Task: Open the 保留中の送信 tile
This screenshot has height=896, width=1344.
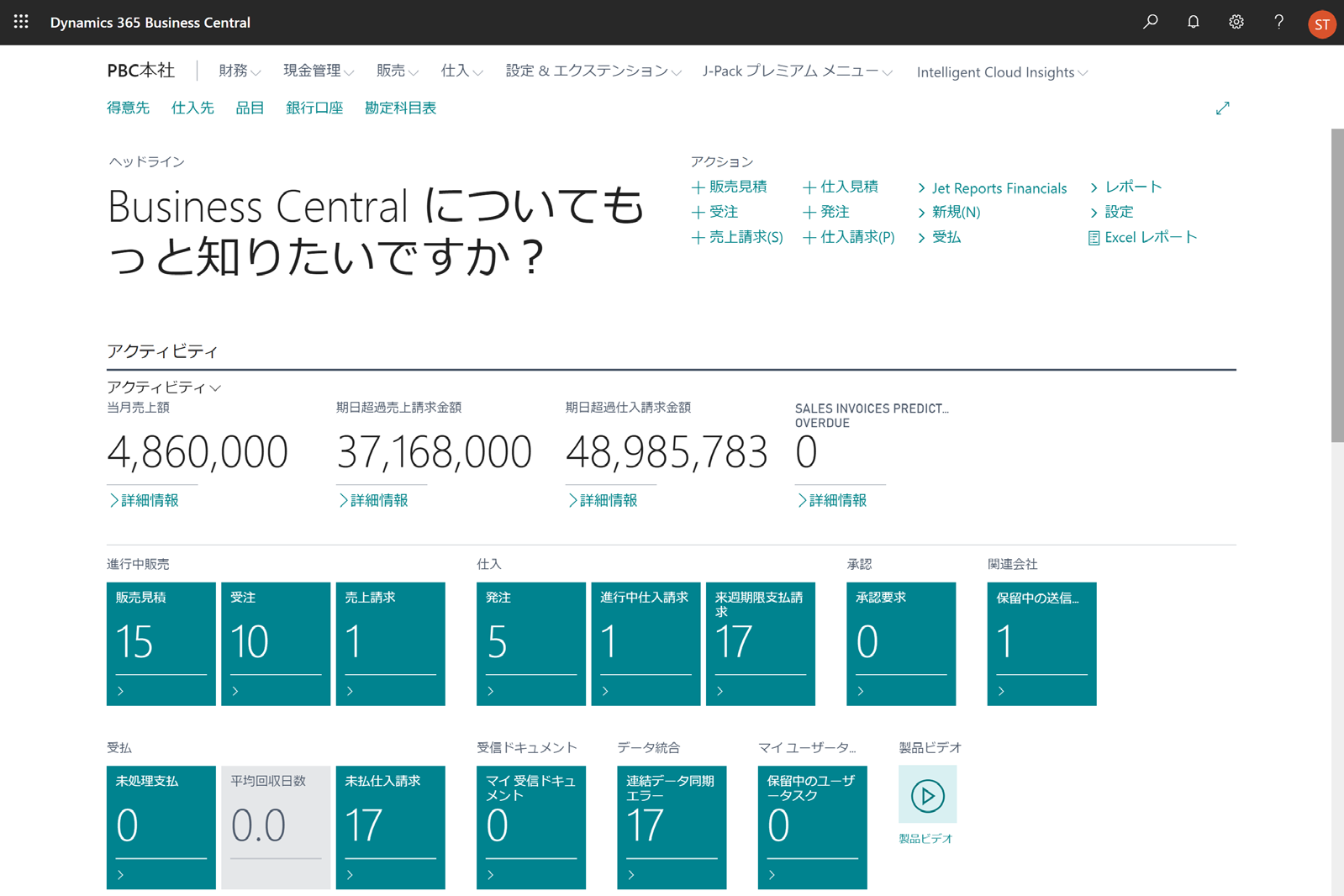Action: [1042, 644]
